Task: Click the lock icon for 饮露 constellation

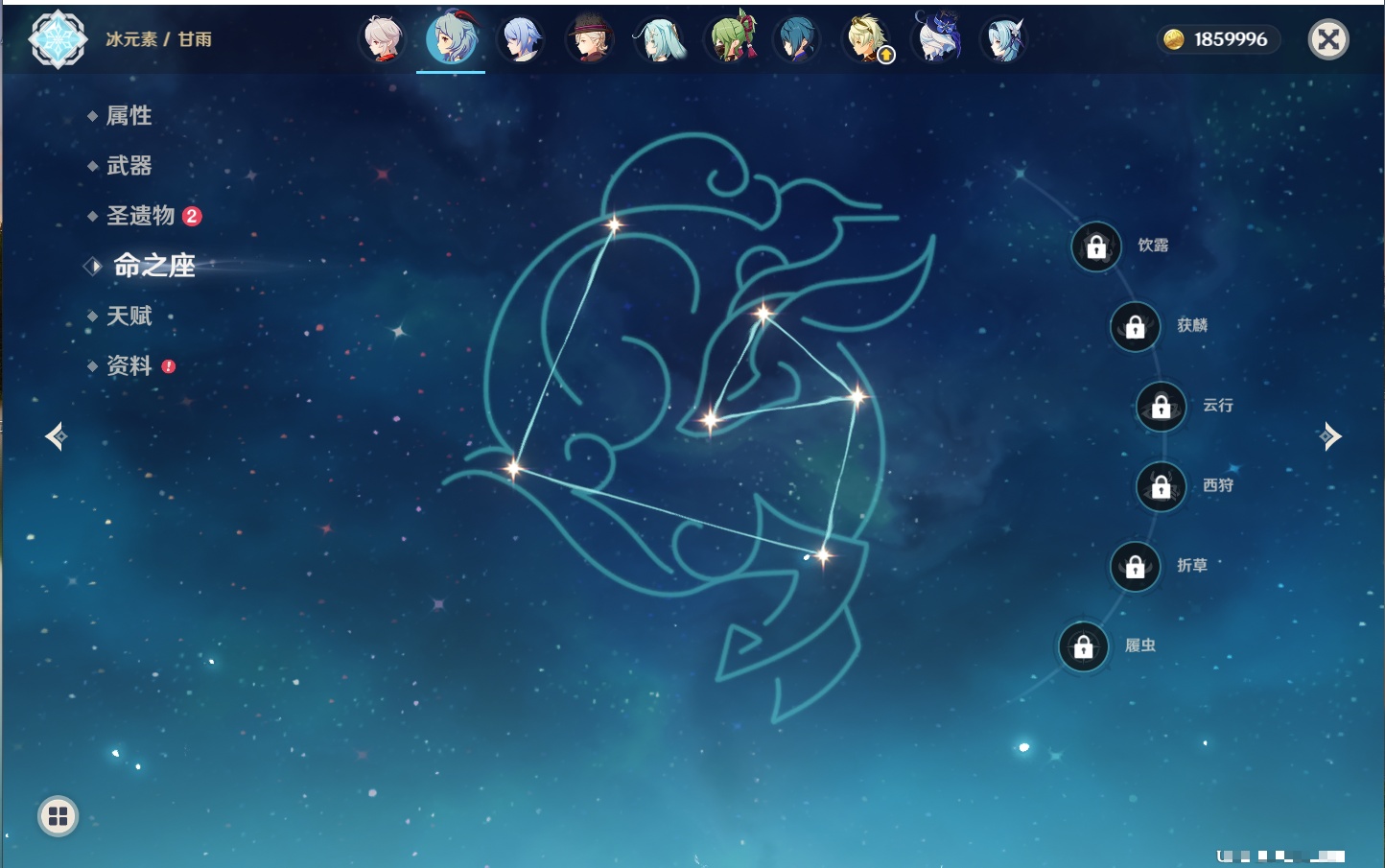Action: coord(1096,247)
